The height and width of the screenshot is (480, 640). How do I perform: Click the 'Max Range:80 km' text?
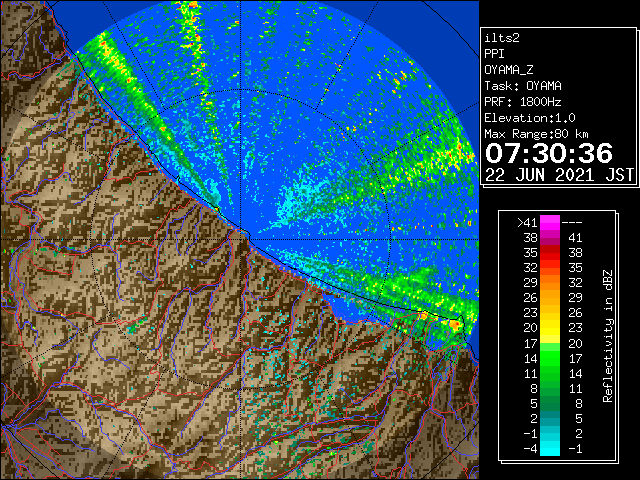[537, 134]
